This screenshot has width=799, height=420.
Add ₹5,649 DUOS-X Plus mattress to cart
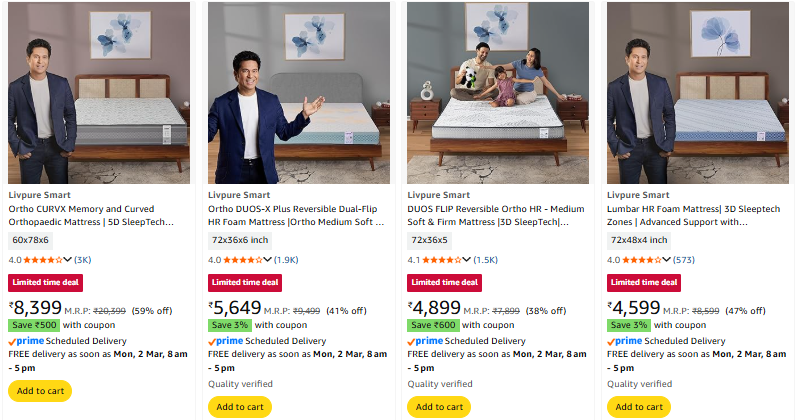coord(240,407)
